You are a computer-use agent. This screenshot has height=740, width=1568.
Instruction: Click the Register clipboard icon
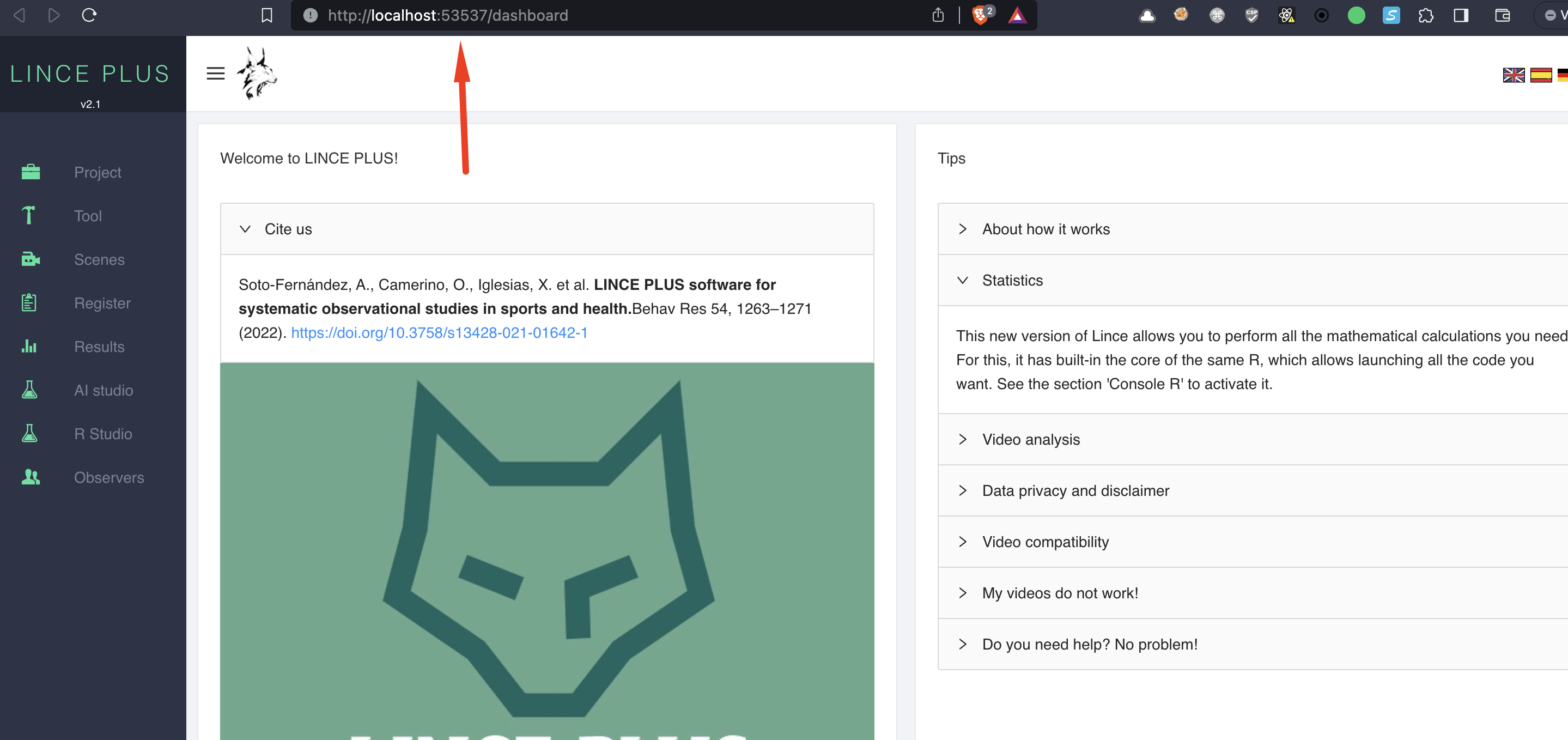tap(29, 302)
